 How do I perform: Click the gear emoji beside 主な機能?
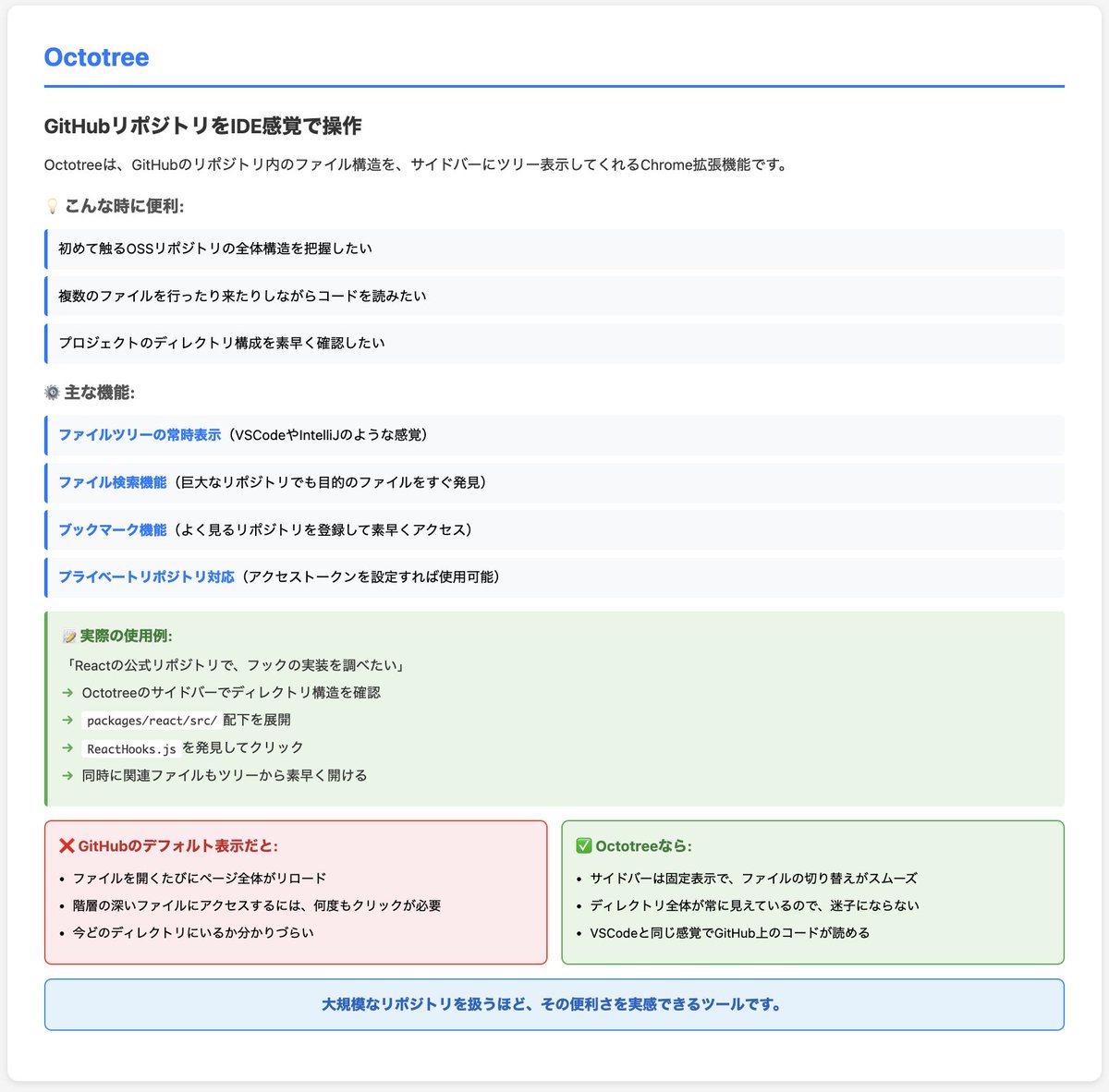coord(52,393)
